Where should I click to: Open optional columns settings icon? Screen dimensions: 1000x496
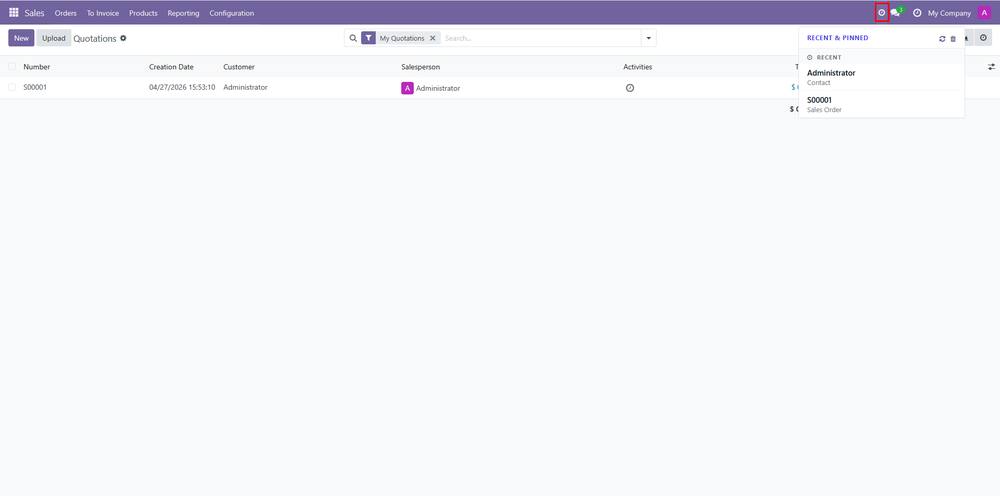[991, 67]
